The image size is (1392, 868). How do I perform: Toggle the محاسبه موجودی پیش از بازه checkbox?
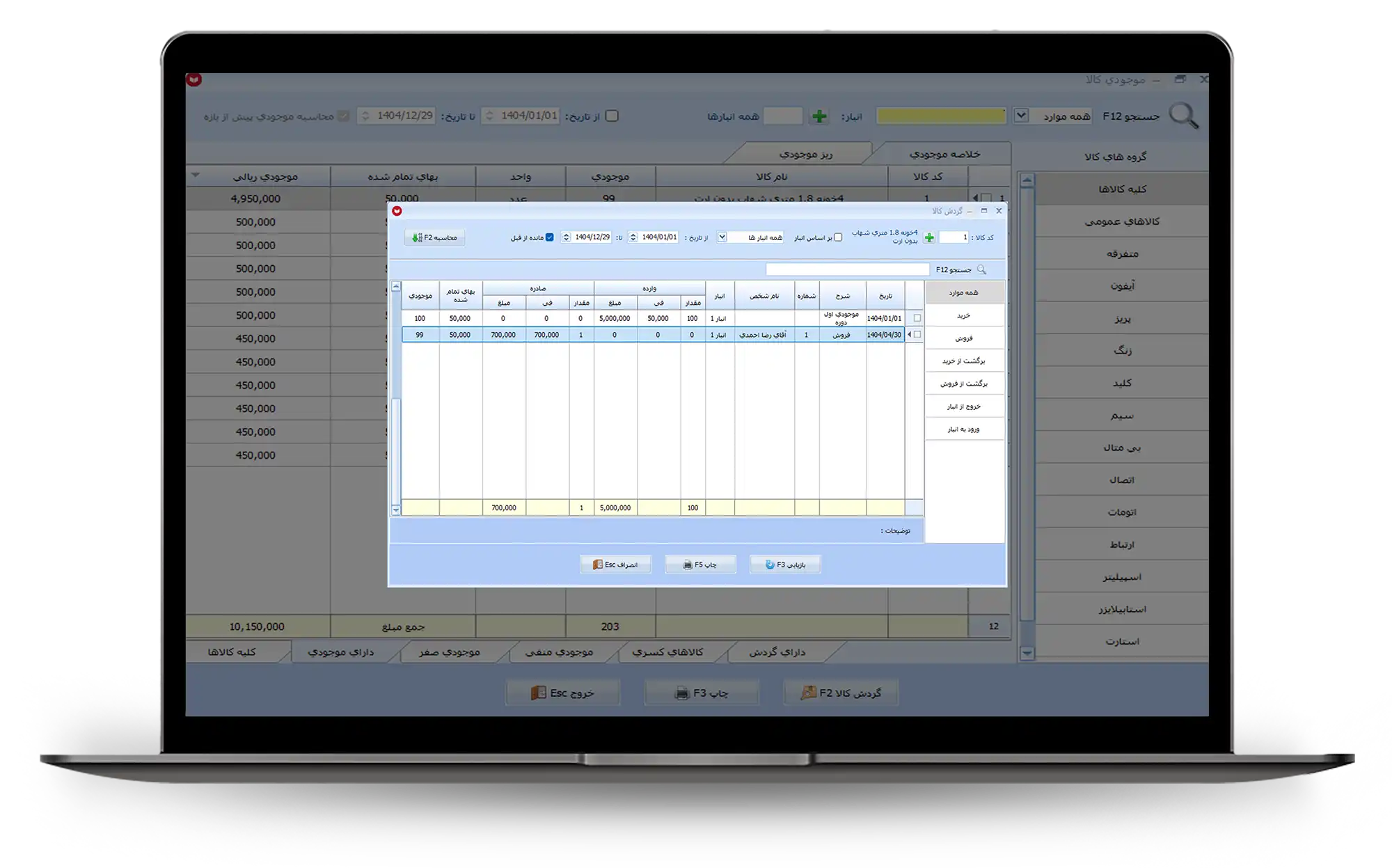343,116
